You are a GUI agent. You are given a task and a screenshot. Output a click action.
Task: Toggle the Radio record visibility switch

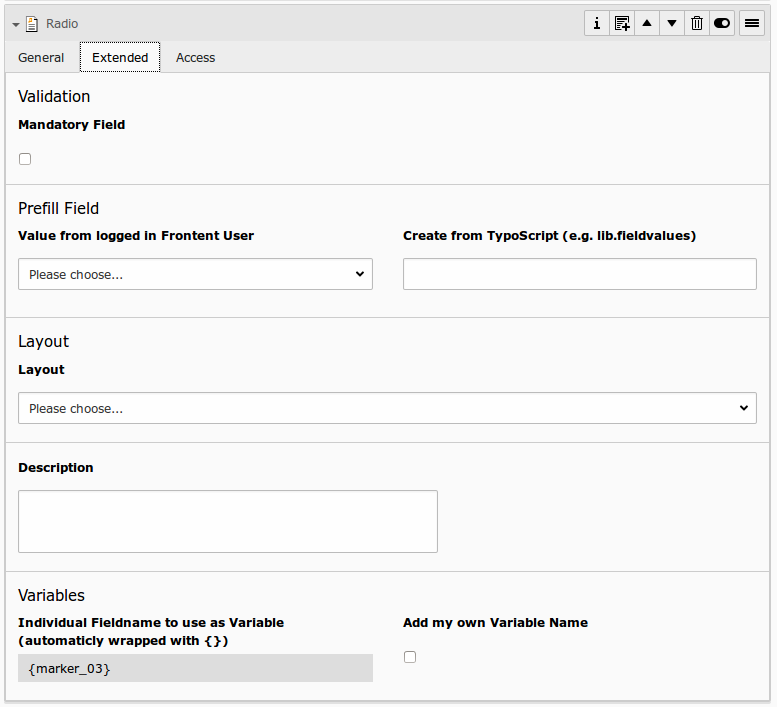coord(722,23)
